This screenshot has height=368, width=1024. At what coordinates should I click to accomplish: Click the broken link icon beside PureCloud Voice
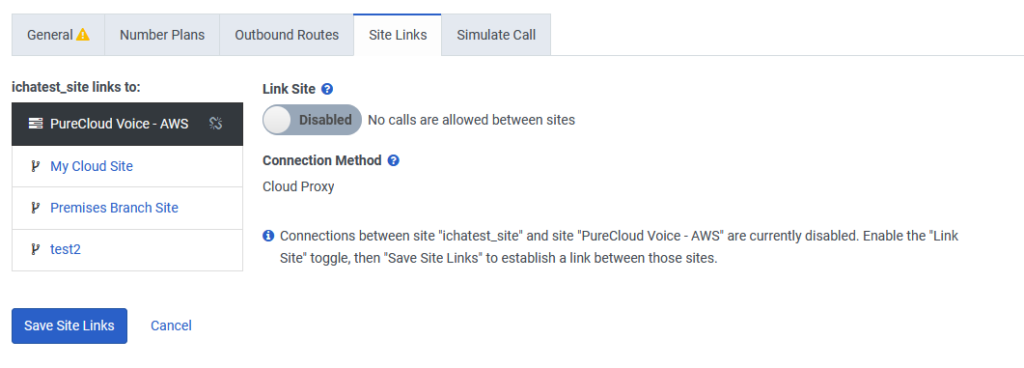216,123
